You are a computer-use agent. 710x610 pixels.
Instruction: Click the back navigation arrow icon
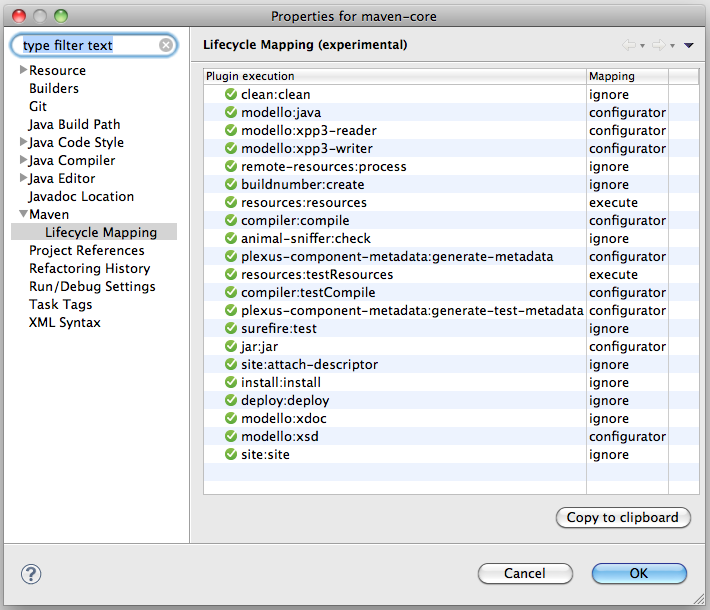[x=629, y=45]
